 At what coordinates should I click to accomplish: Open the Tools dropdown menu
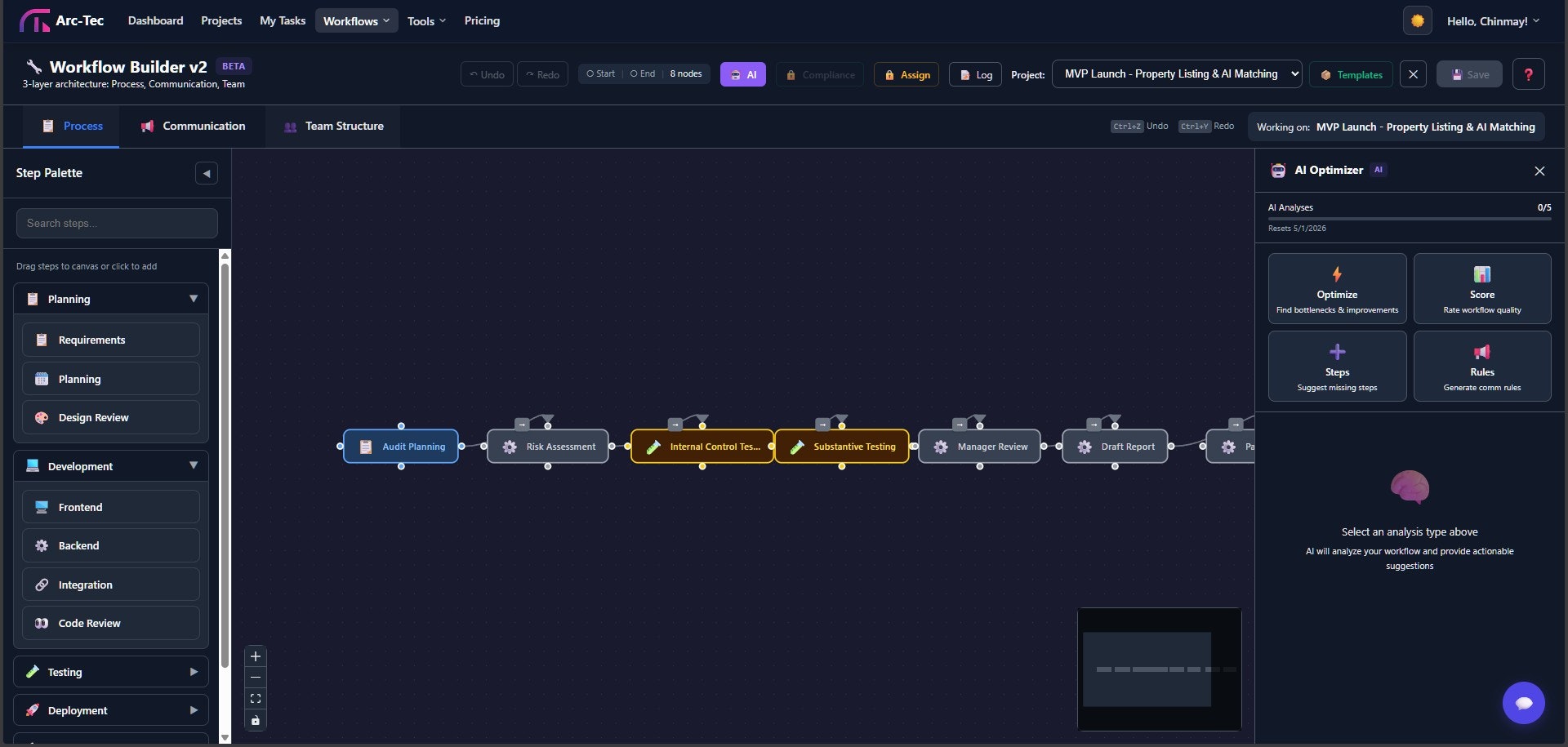[x=426, y=20]
